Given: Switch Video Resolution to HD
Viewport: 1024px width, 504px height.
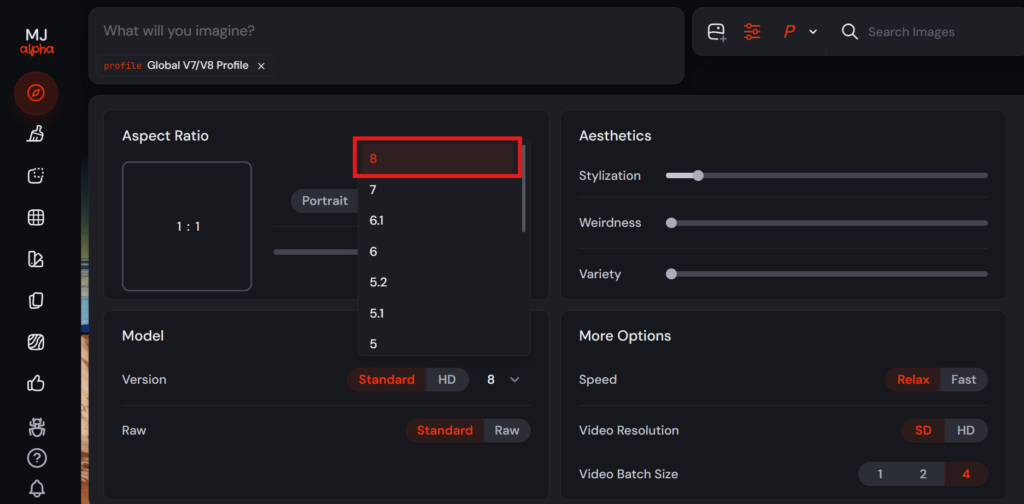Looking at the screenshot, I should coord(965,430).
